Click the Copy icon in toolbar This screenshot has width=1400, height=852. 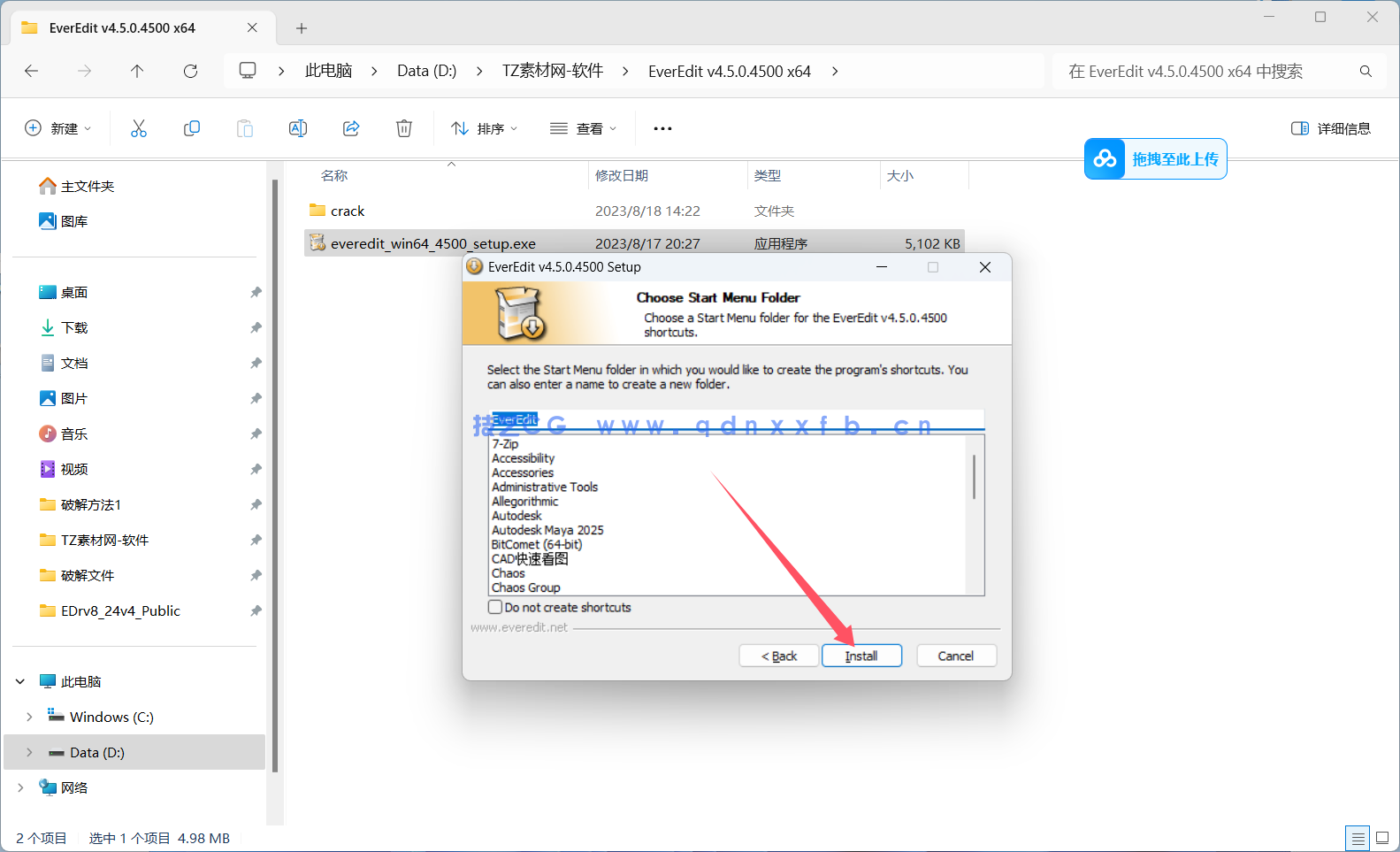pos(192,128)
